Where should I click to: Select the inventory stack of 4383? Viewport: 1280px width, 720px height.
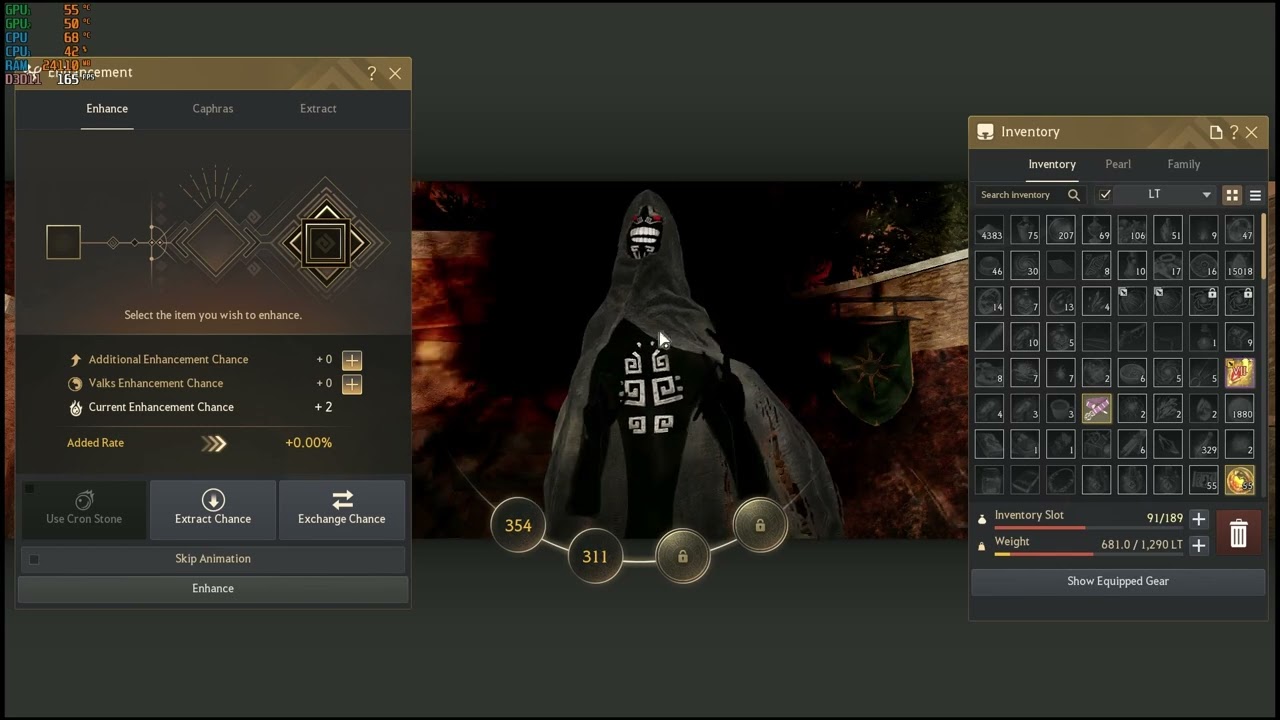(990, 230)
